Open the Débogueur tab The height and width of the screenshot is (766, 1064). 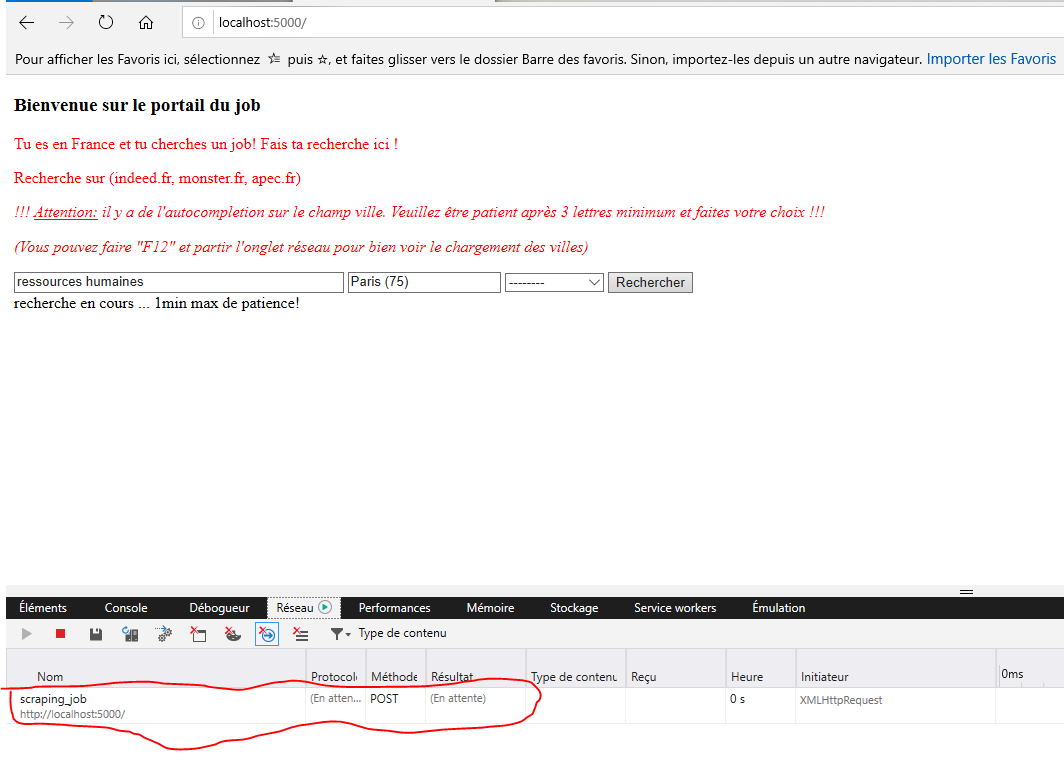click(219, 608)
